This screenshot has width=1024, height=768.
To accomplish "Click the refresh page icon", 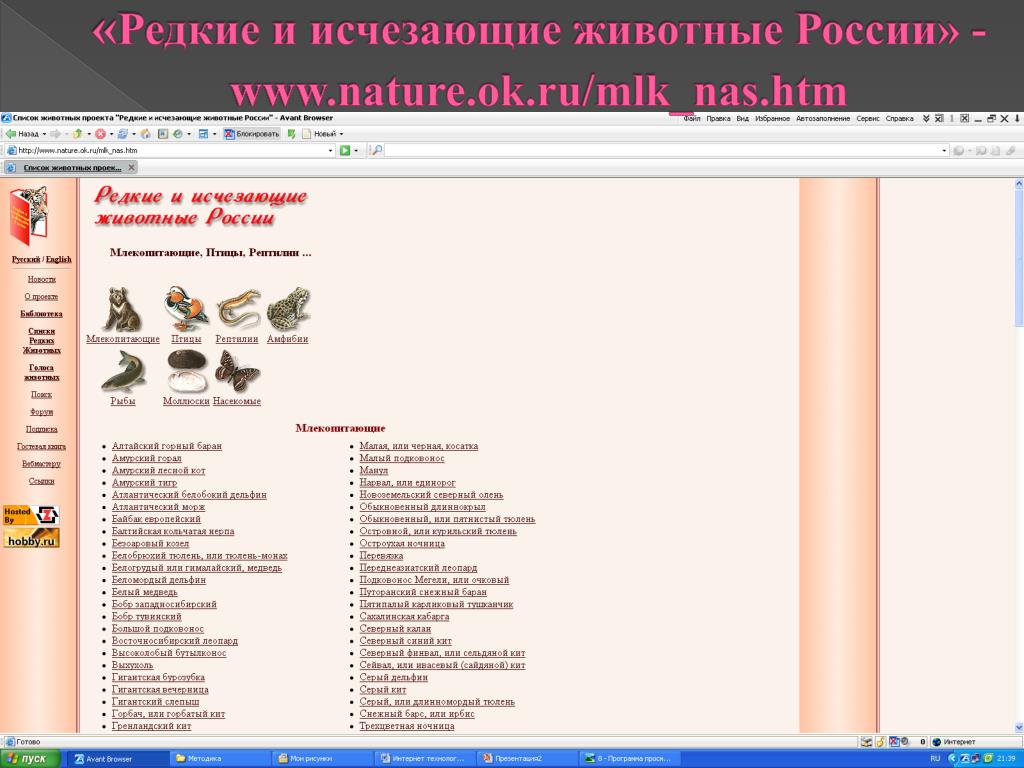I will click(x=122, y=134).
